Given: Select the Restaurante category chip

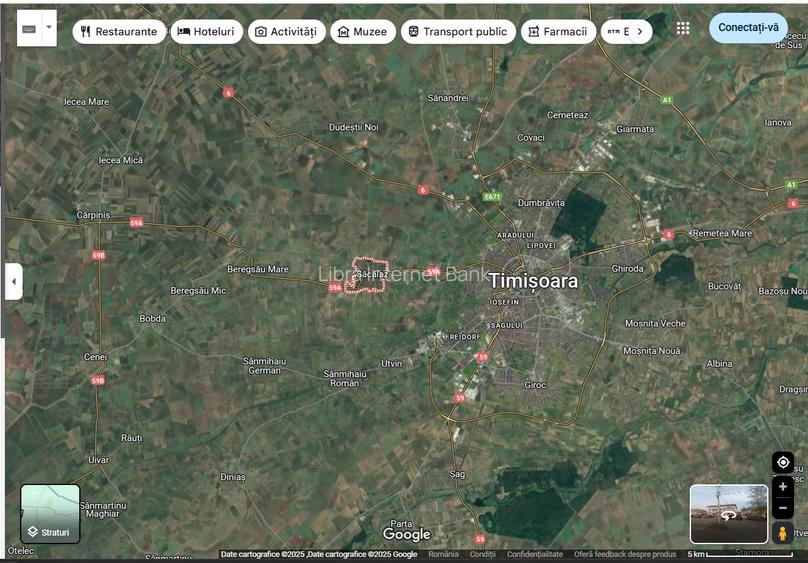Looking at the screenshot, I should (x=119, y=32).
